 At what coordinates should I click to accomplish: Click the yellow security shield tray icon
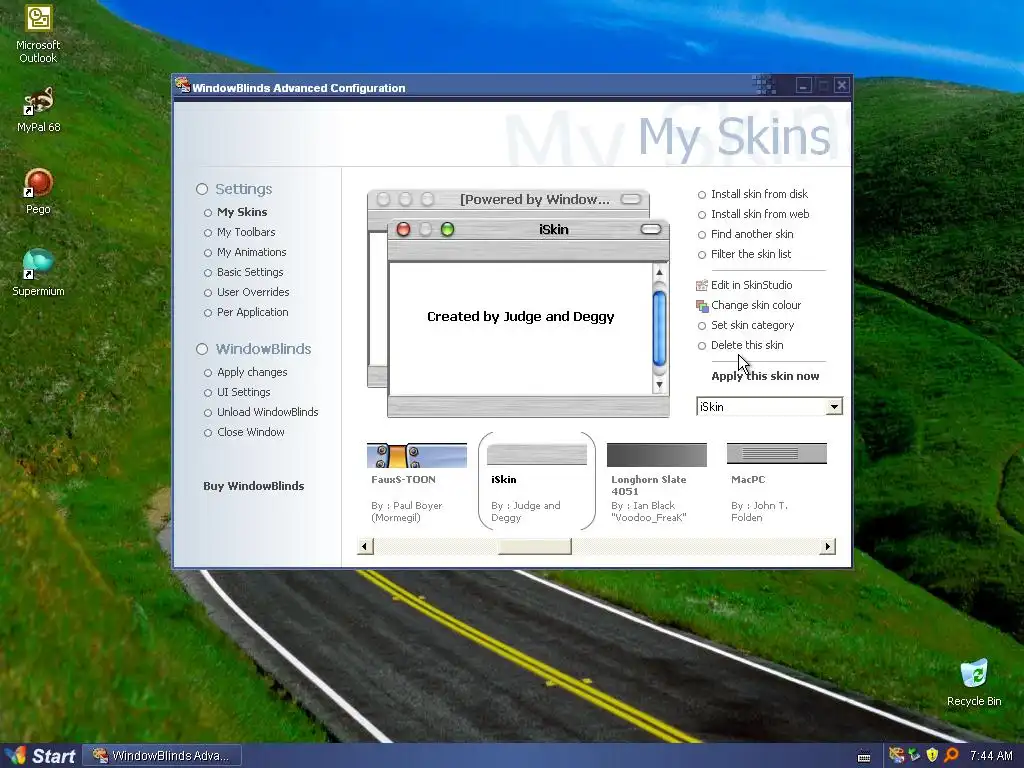coord(933,756)
